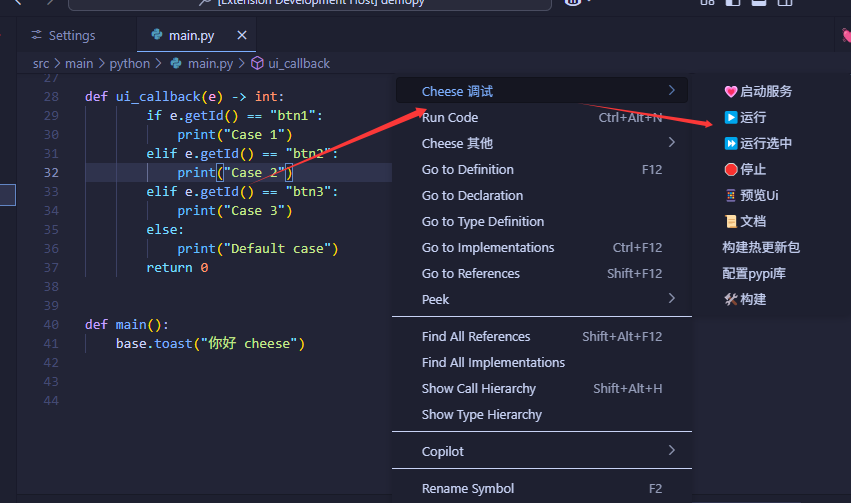The width and height of the screenshot is (851, 503).
Task: Click the tools icon for 构建
Action: (x=731, y=300)
